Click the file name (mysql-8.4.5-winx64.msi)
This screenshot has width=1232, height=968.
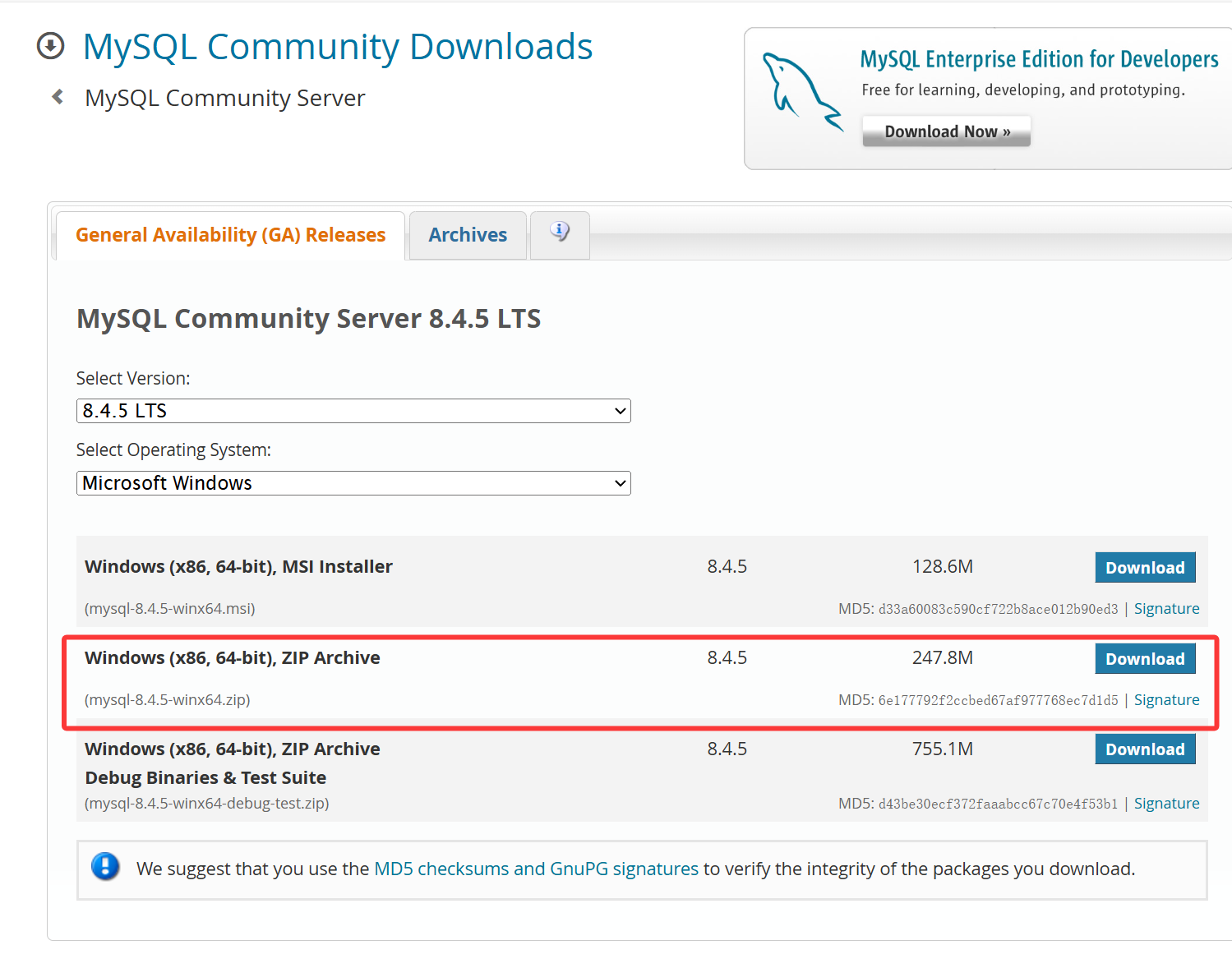coord(170,609)
